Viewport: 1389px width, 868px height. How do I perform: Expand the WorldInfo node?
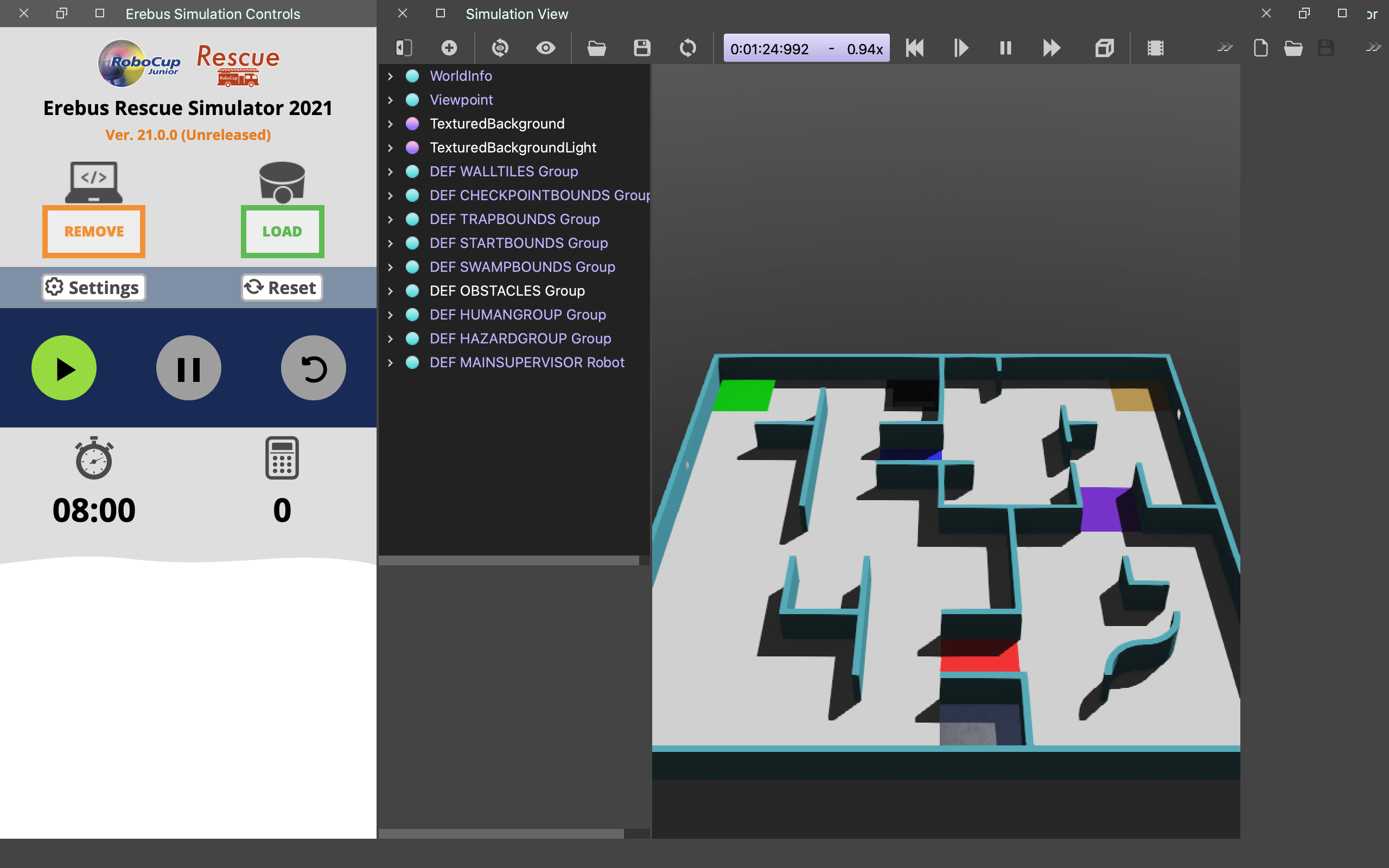coord(390,76)
